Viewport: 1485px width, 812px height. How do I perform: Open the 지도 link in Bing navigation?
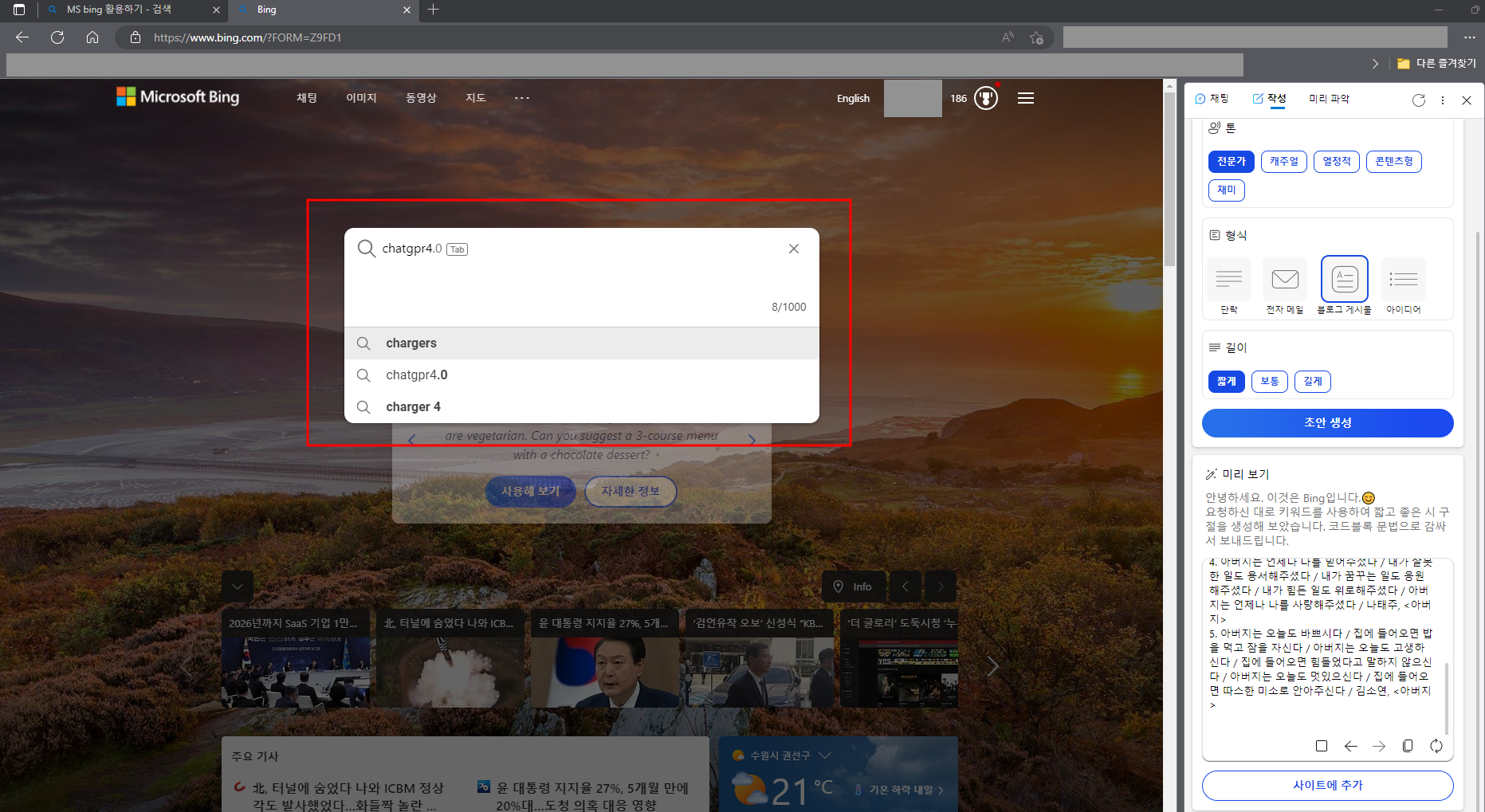click(x=476, y=98)
